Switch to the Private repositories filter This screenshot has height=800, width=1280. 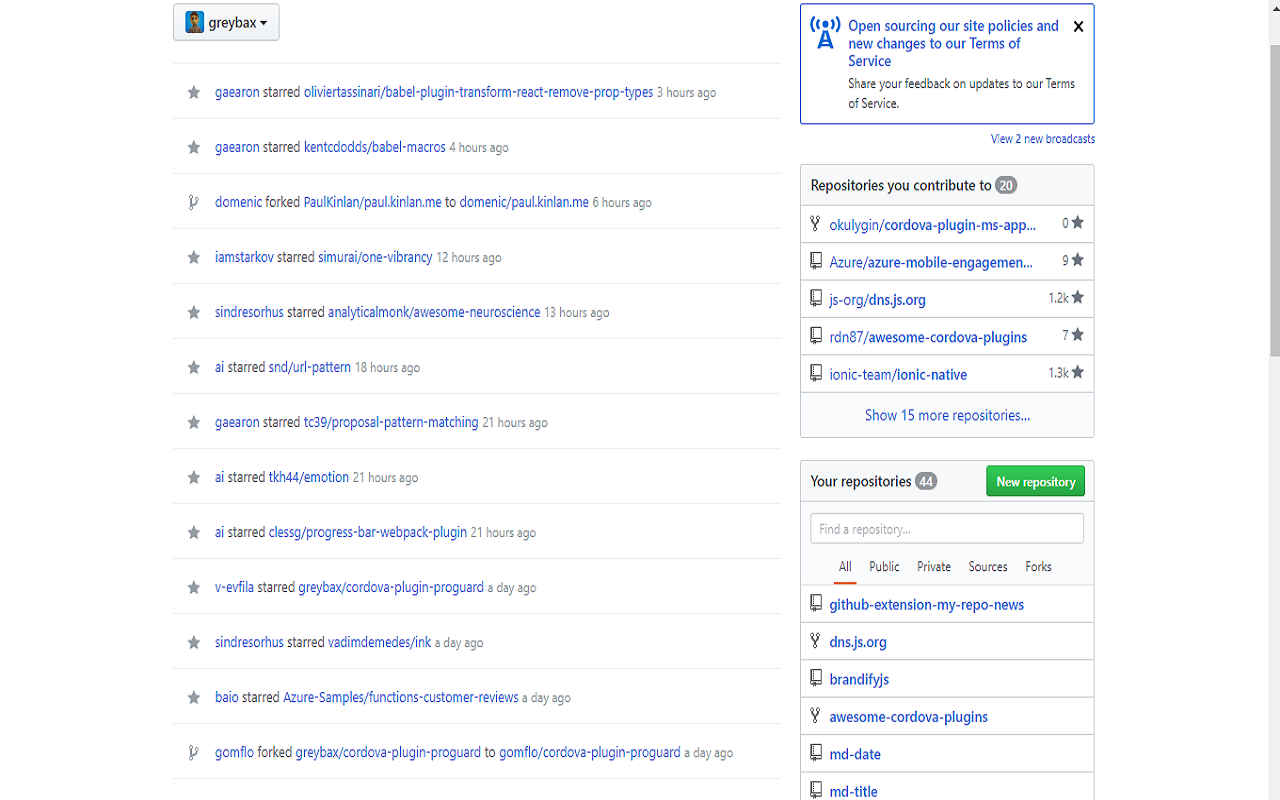pyautogui.click(x=933, y=566)
